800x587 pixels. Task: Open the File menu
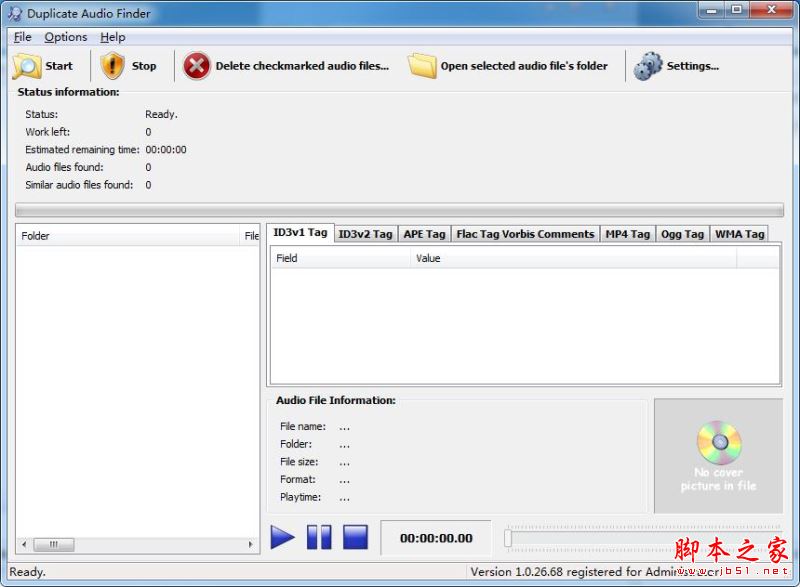(22, 37)
